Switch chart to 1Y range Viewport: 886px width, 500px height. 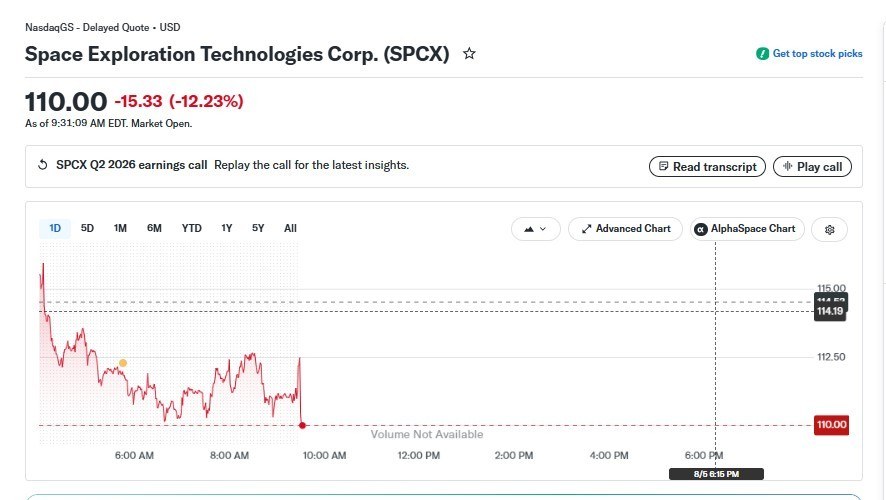pyautogui.click(x=227, y=228)
